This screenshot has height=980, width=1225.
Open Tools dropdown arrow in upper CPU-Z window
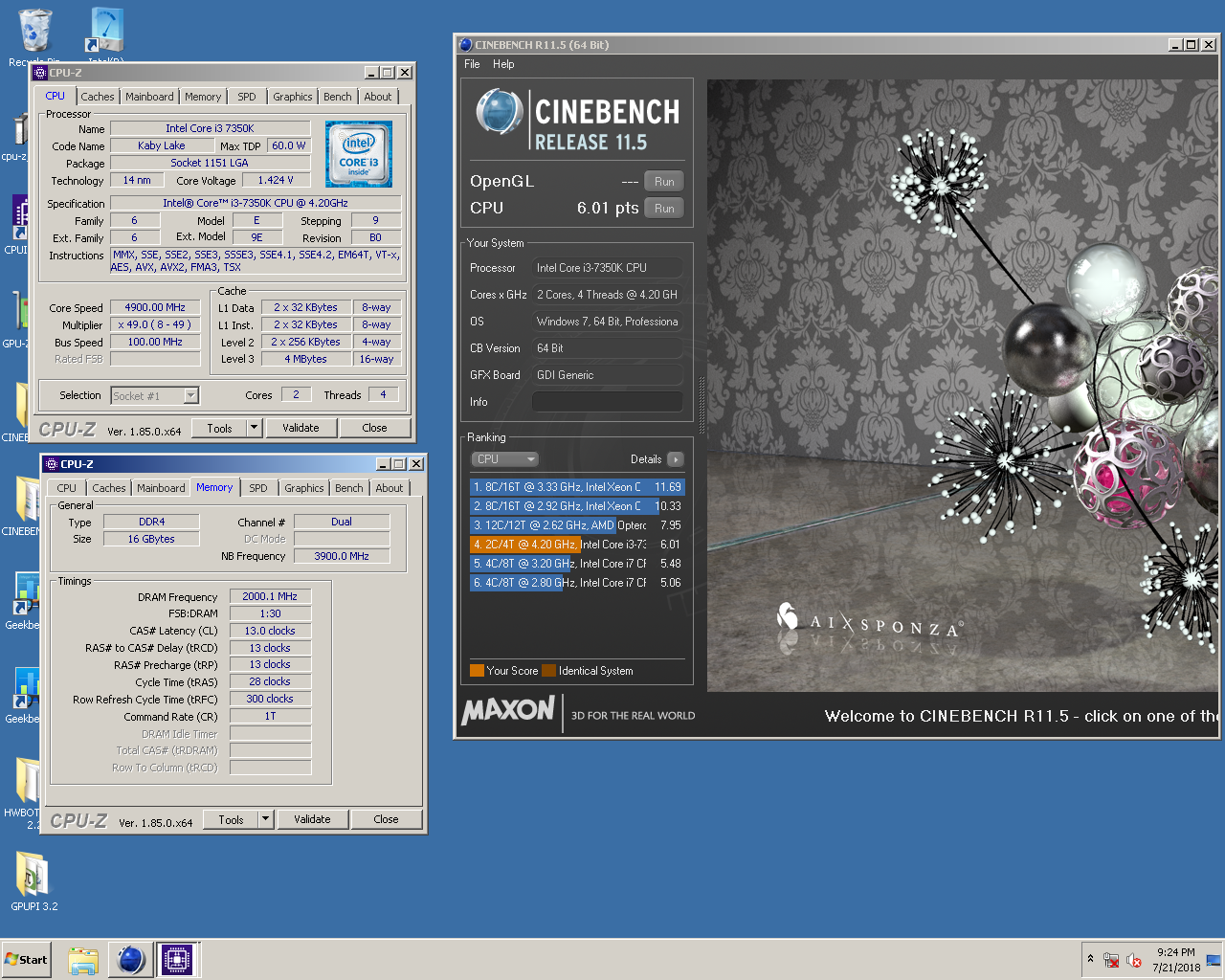[x=255, y=428]
